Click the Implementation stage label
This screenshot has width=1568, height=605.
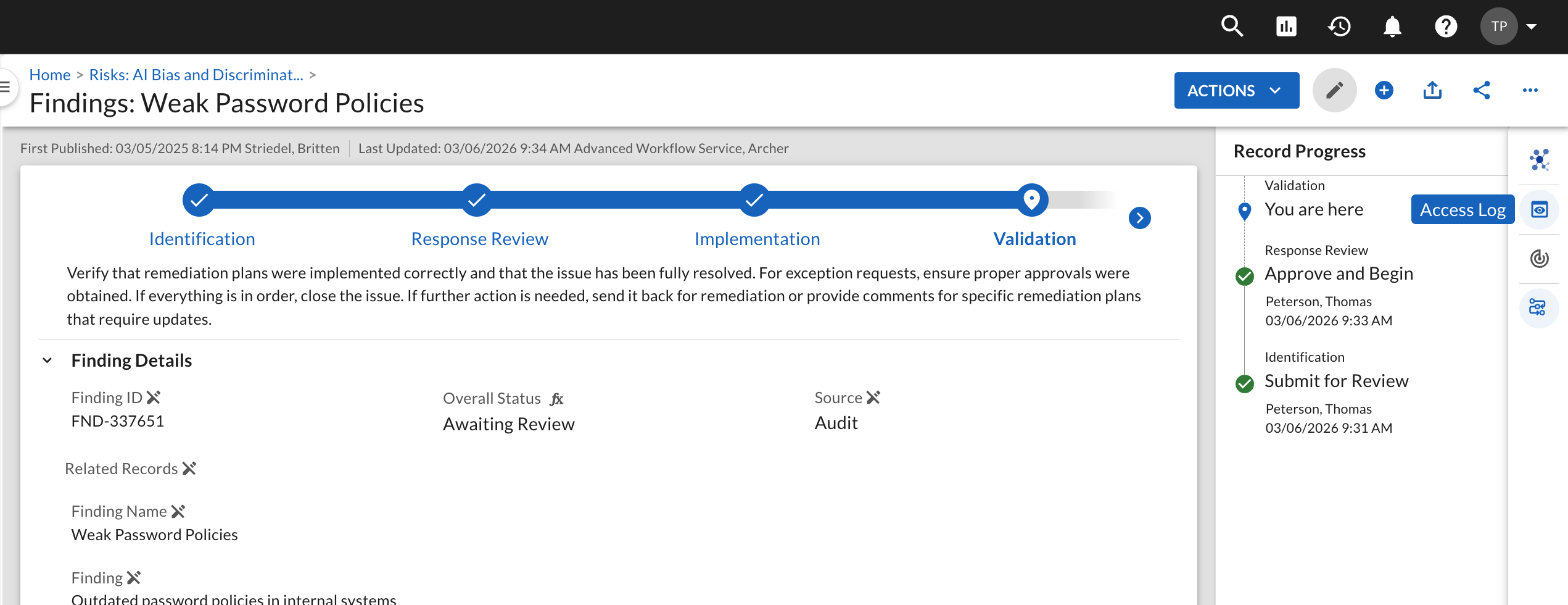coord(757,239)
